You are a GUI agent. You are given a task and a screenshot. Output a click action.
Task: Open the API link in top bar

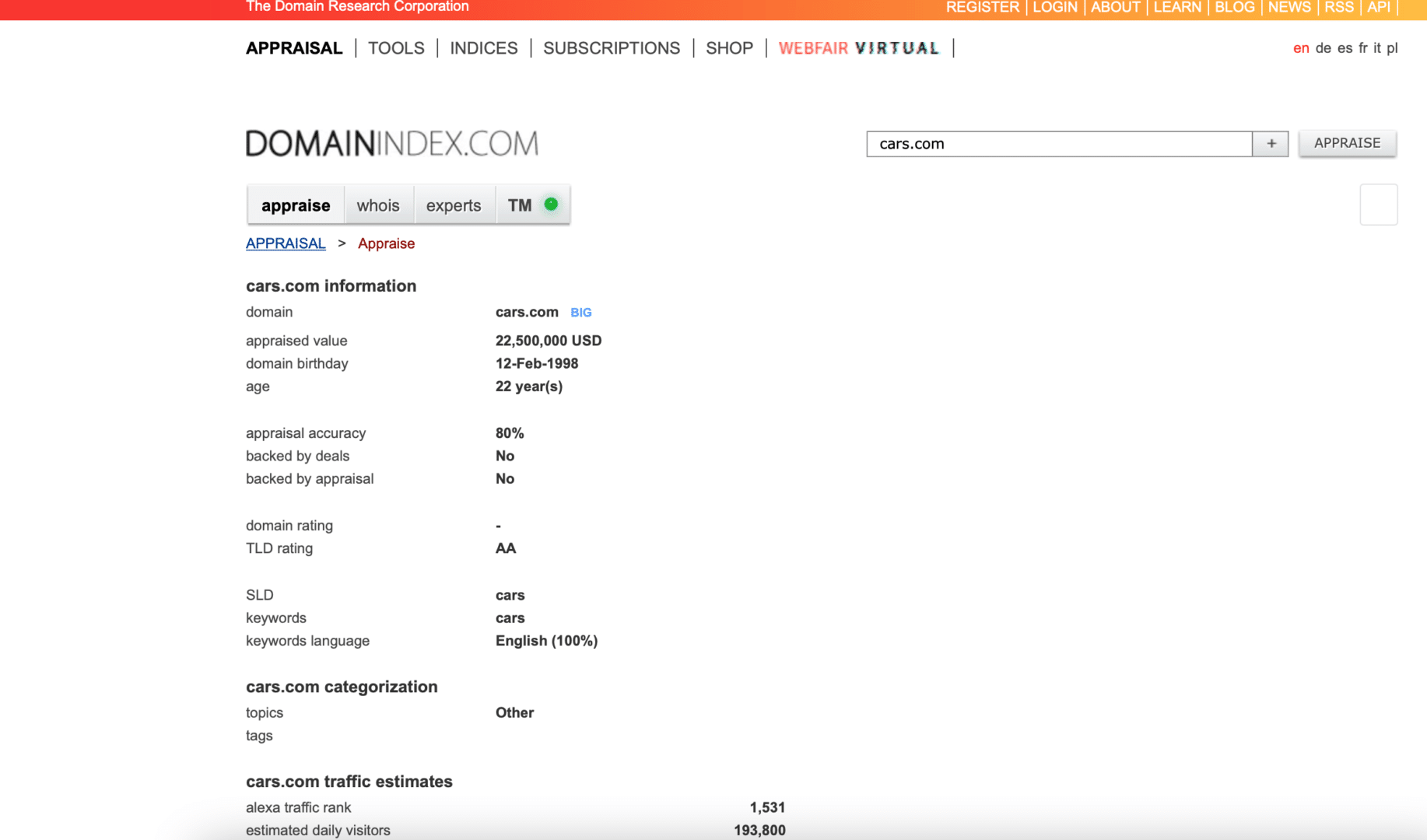1378,8
